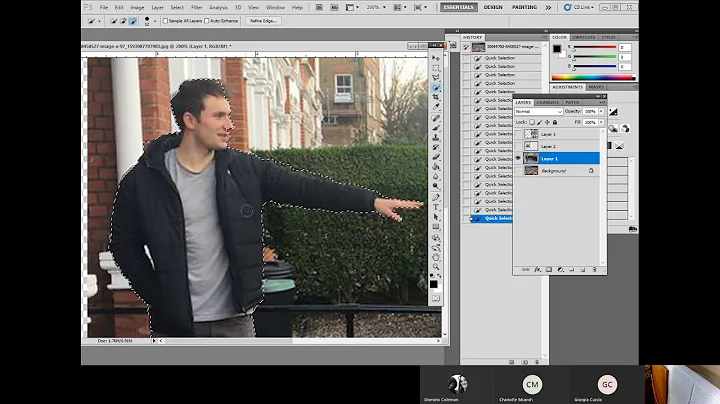This screenshot has width=720, height=404.
Task: Click the Add Layer Mask icon
Action: coord(549,269)
